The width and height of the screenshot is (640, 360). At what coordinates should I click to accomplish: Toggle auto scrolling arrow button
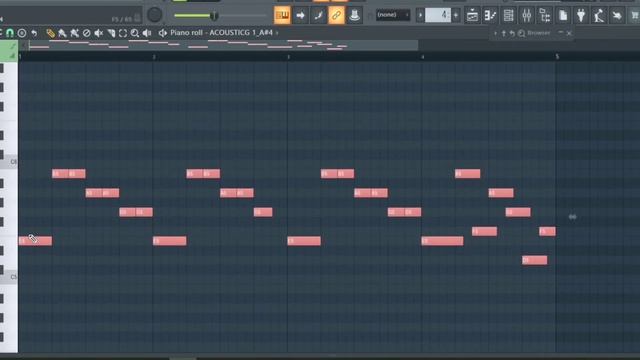coord(300,16)
